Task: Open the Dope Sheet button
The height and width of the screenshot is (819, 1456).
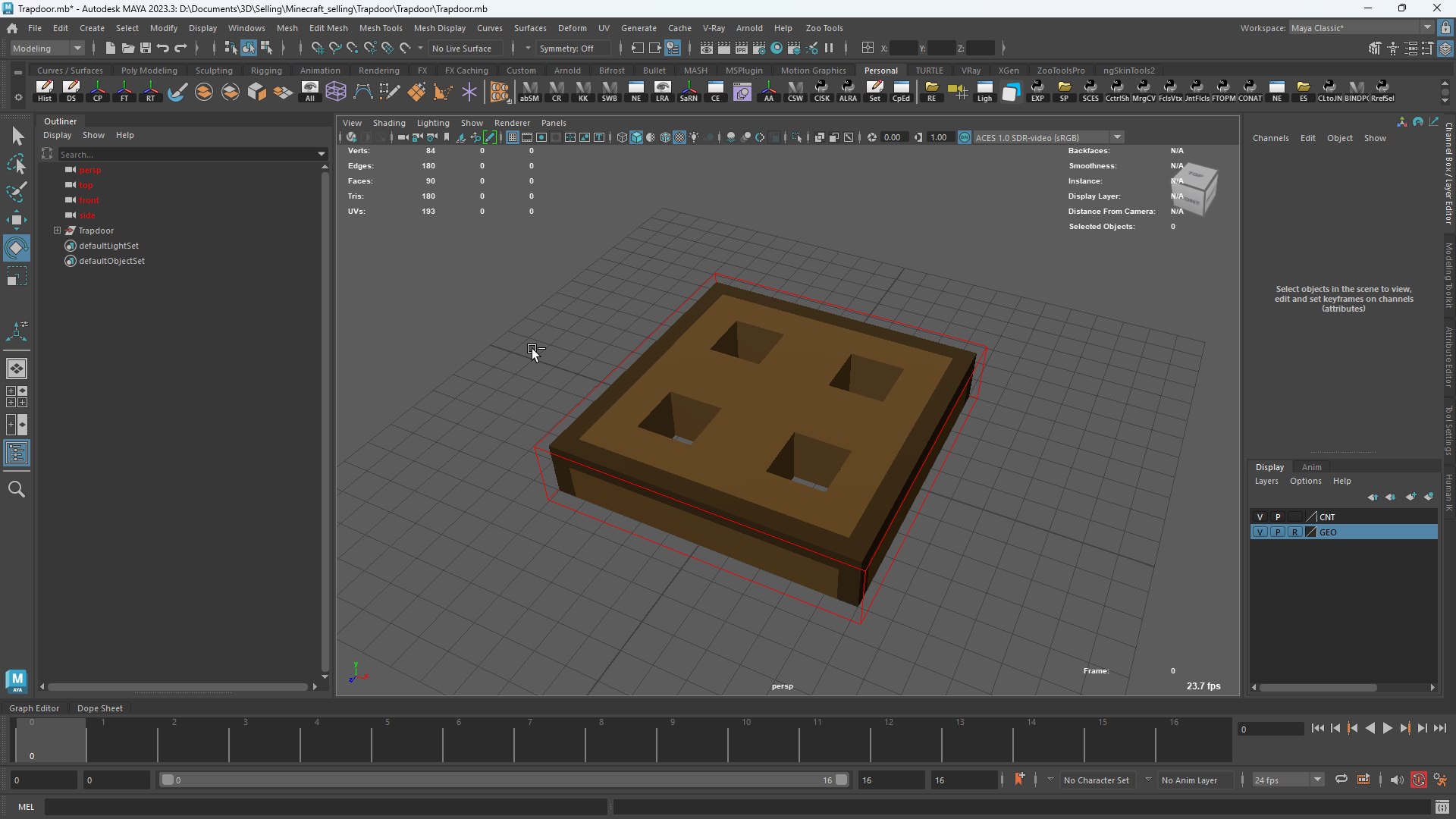Action: [x=100, y=708]
